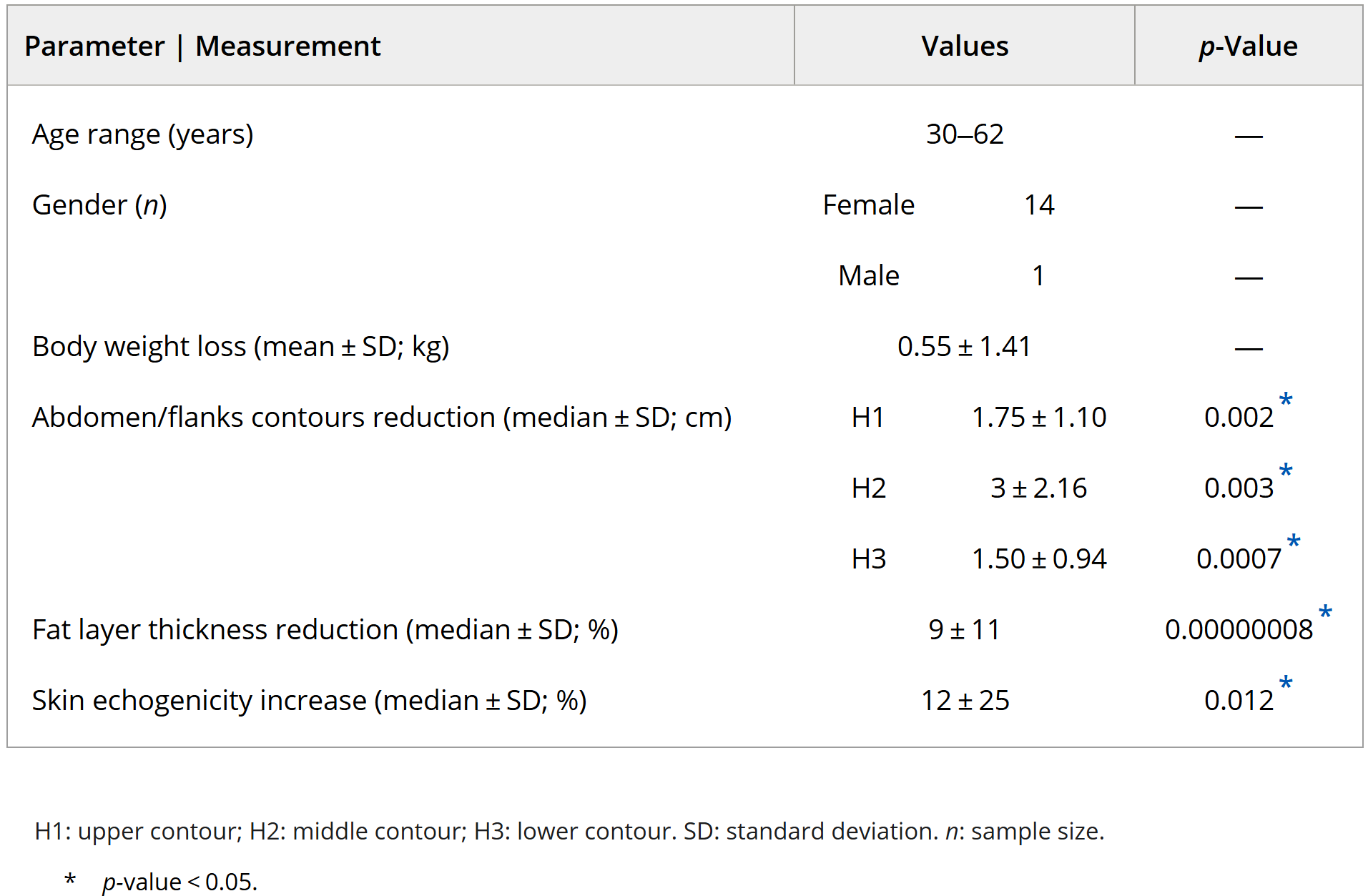Click the asterisk footnote link beside 0.002

click(1285, 400)
